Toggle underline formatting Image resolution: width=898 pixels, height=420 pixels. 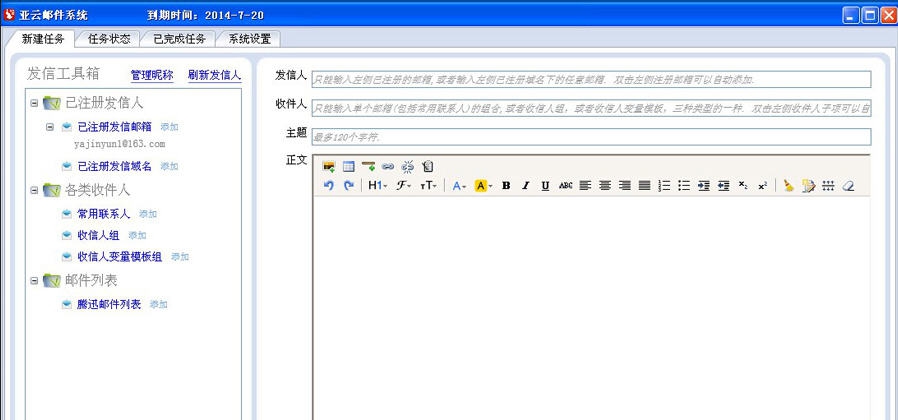(x=545, y=186)
